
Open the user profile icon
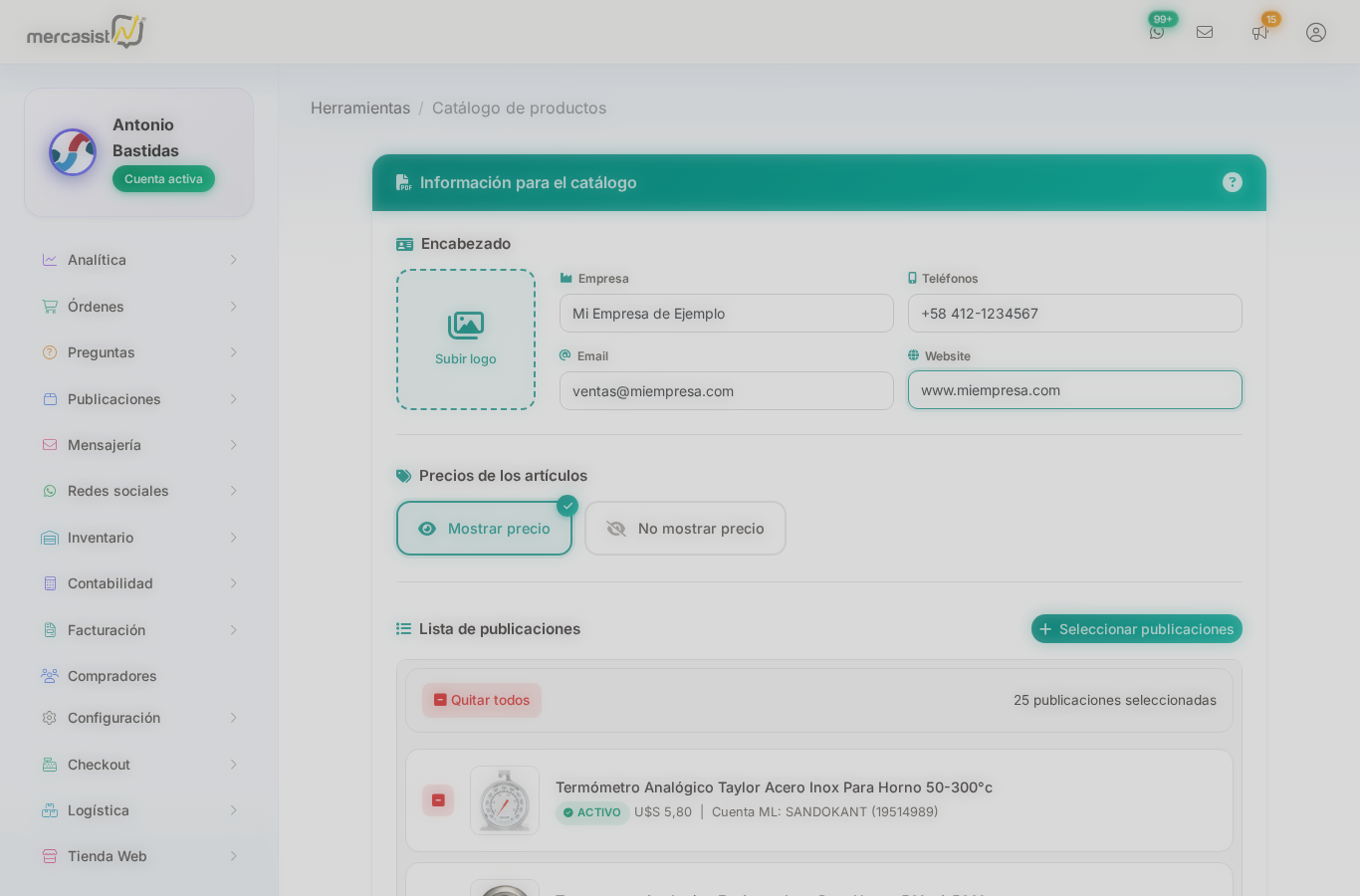[x=1316, y=32]
